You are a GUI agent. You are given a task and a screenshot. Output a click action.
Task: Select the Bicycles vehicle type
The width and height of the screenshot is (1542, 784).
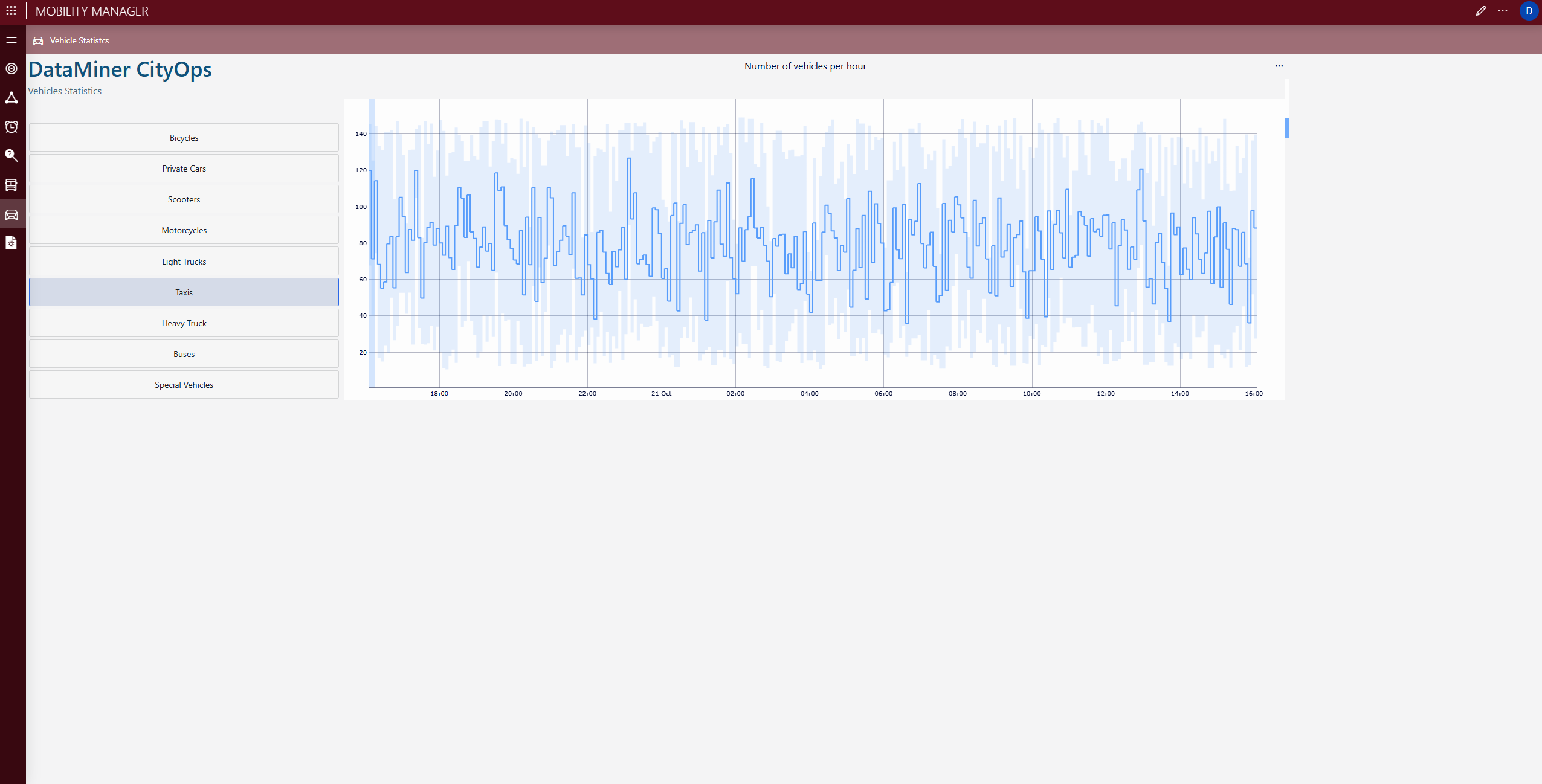tap(184, 138)
